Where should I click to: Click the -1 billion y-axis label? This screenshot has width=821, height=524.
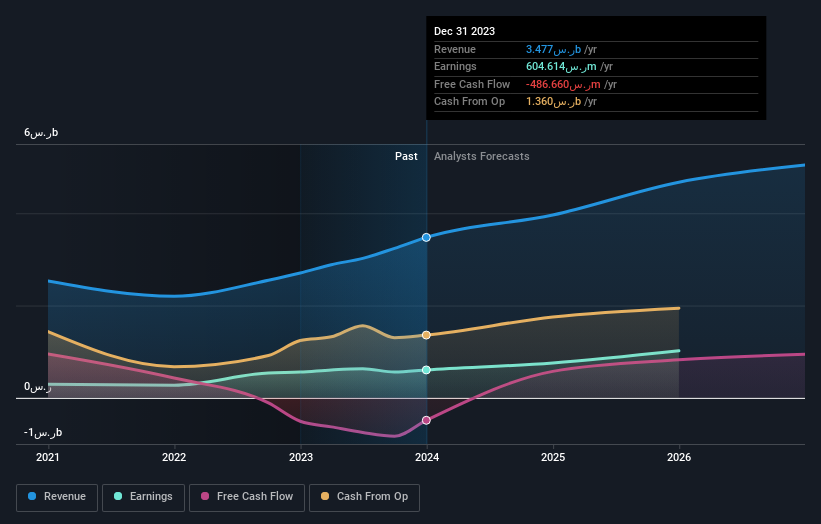click(43, 432)
